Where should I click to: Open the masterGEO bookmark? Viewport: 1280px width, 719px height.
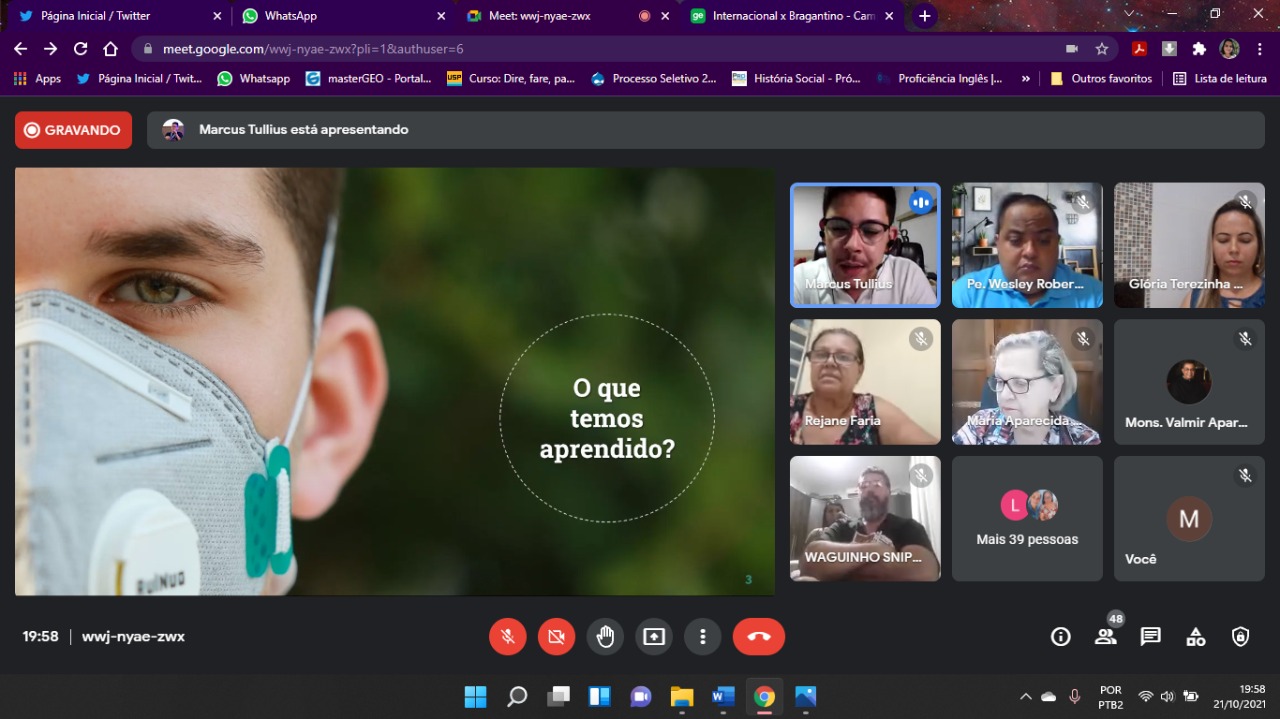368,78
